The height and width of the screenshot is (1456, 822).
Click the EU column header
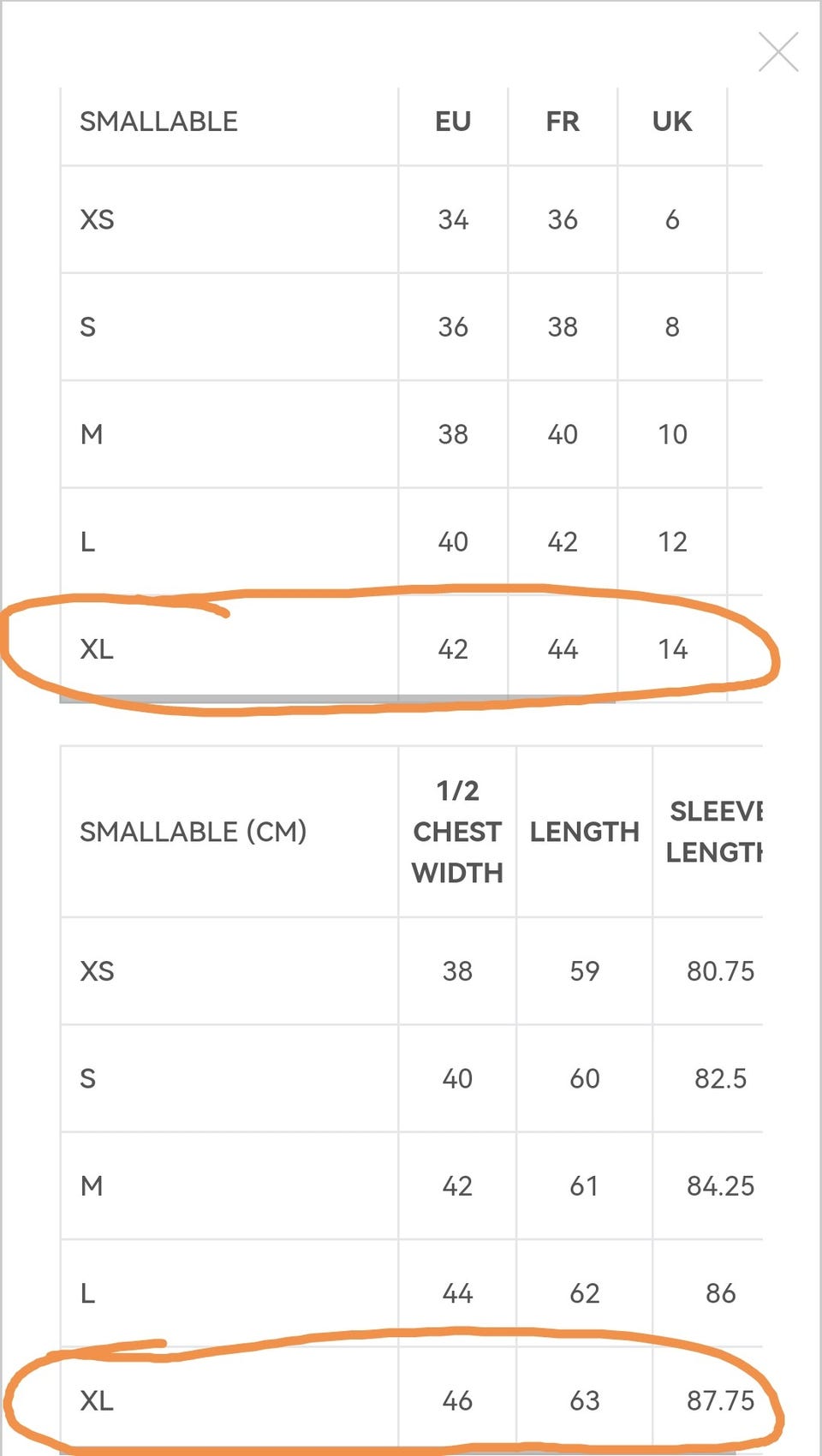pos(453,122)
